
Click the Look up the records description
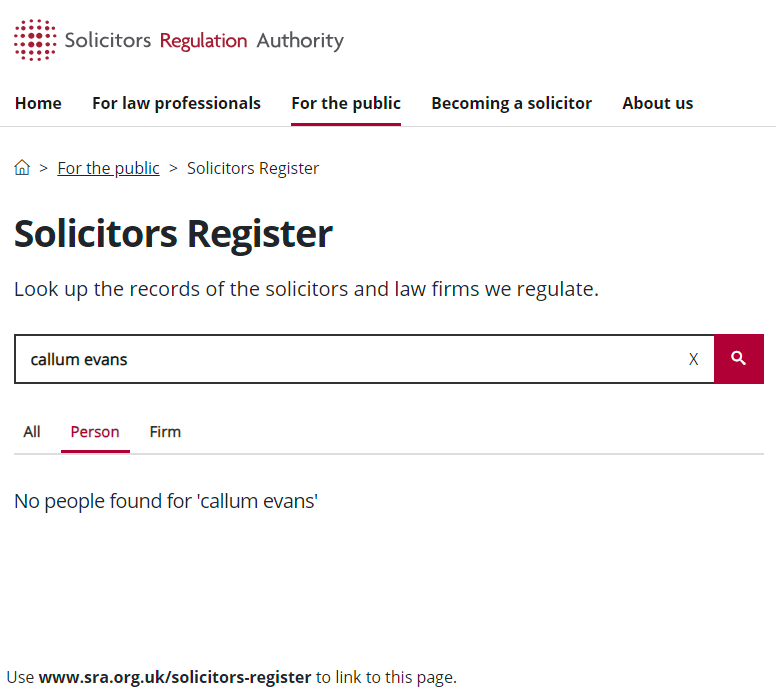(306, 289)
